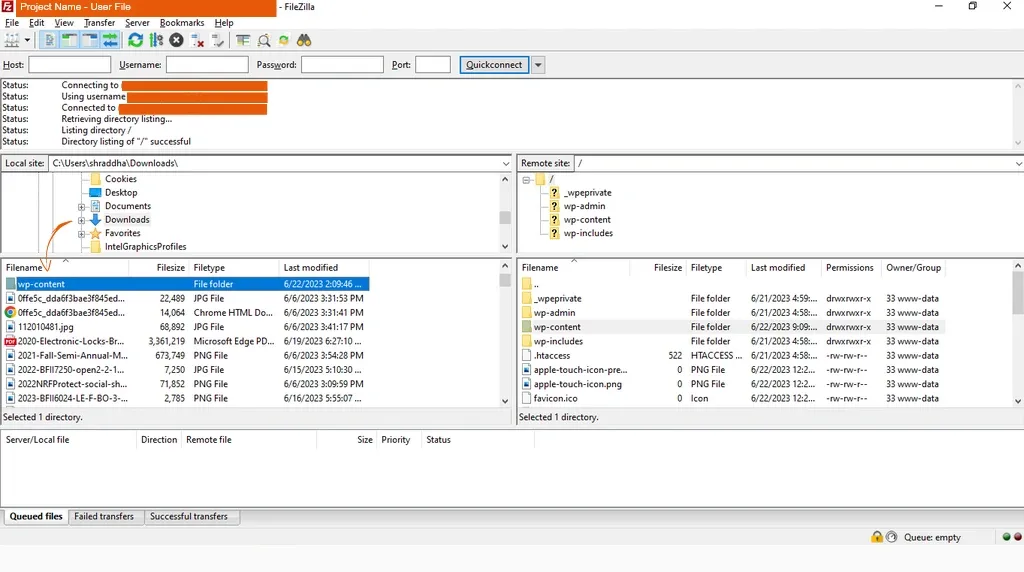Select the Chrome HTML document icon

coord(10,313)
